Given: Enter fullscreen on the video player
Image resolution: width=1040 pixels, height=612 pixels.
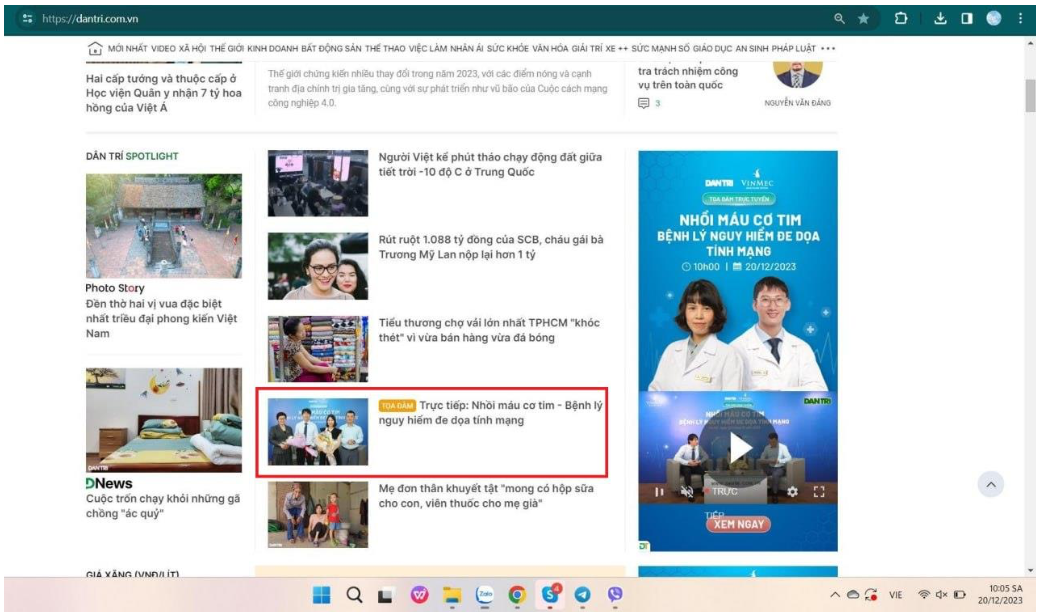Looking at the screenshot, I should 819,492.
